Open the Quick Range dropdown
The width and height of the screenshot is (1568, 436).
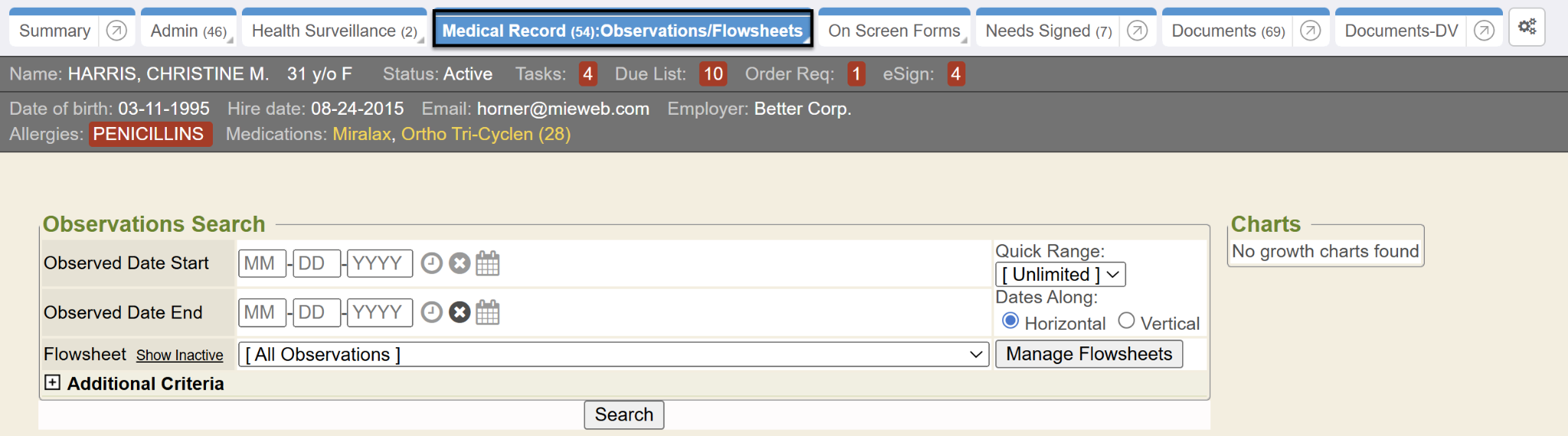point(1060,275)
